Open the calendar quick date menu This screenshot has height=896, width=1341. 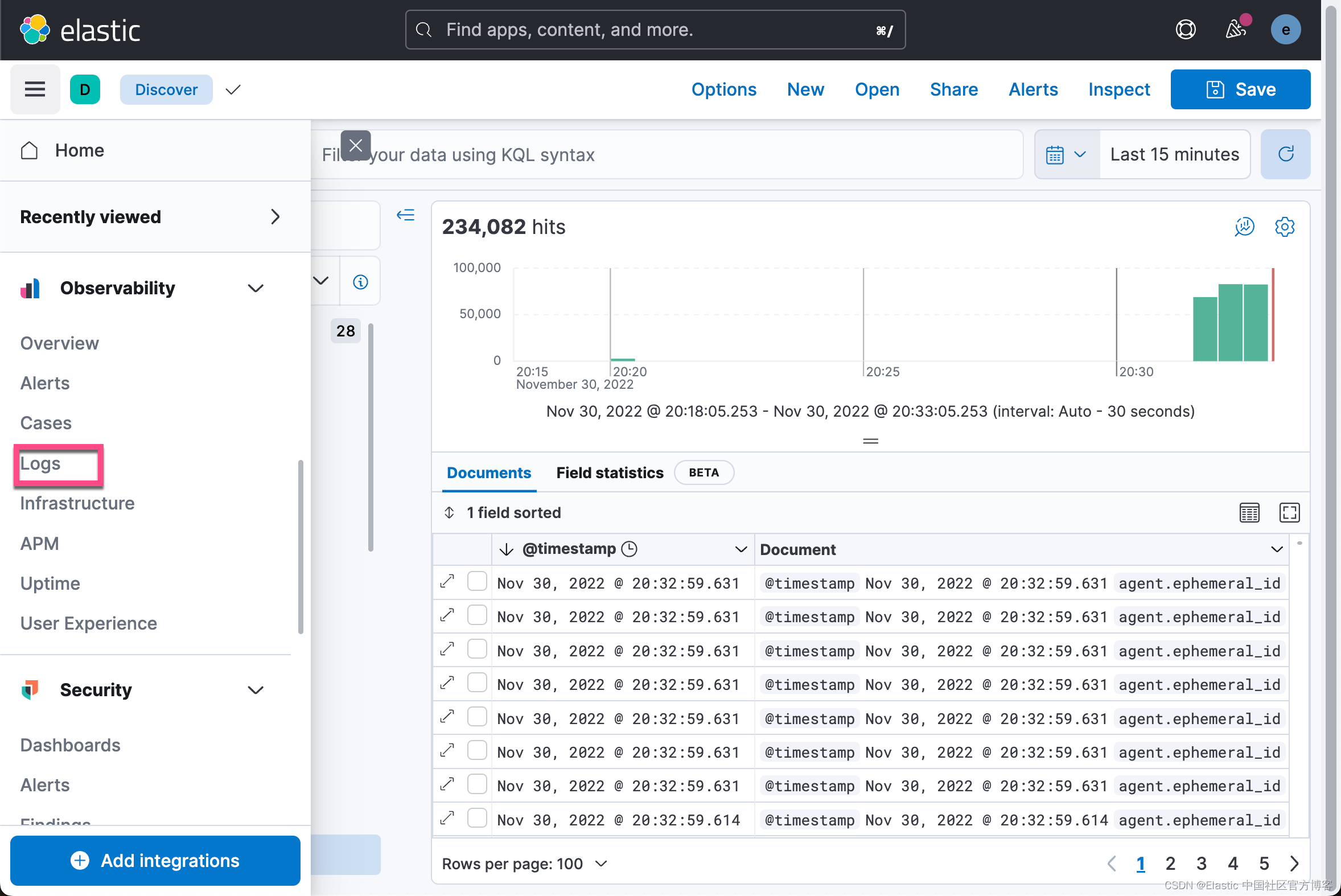1066,154
